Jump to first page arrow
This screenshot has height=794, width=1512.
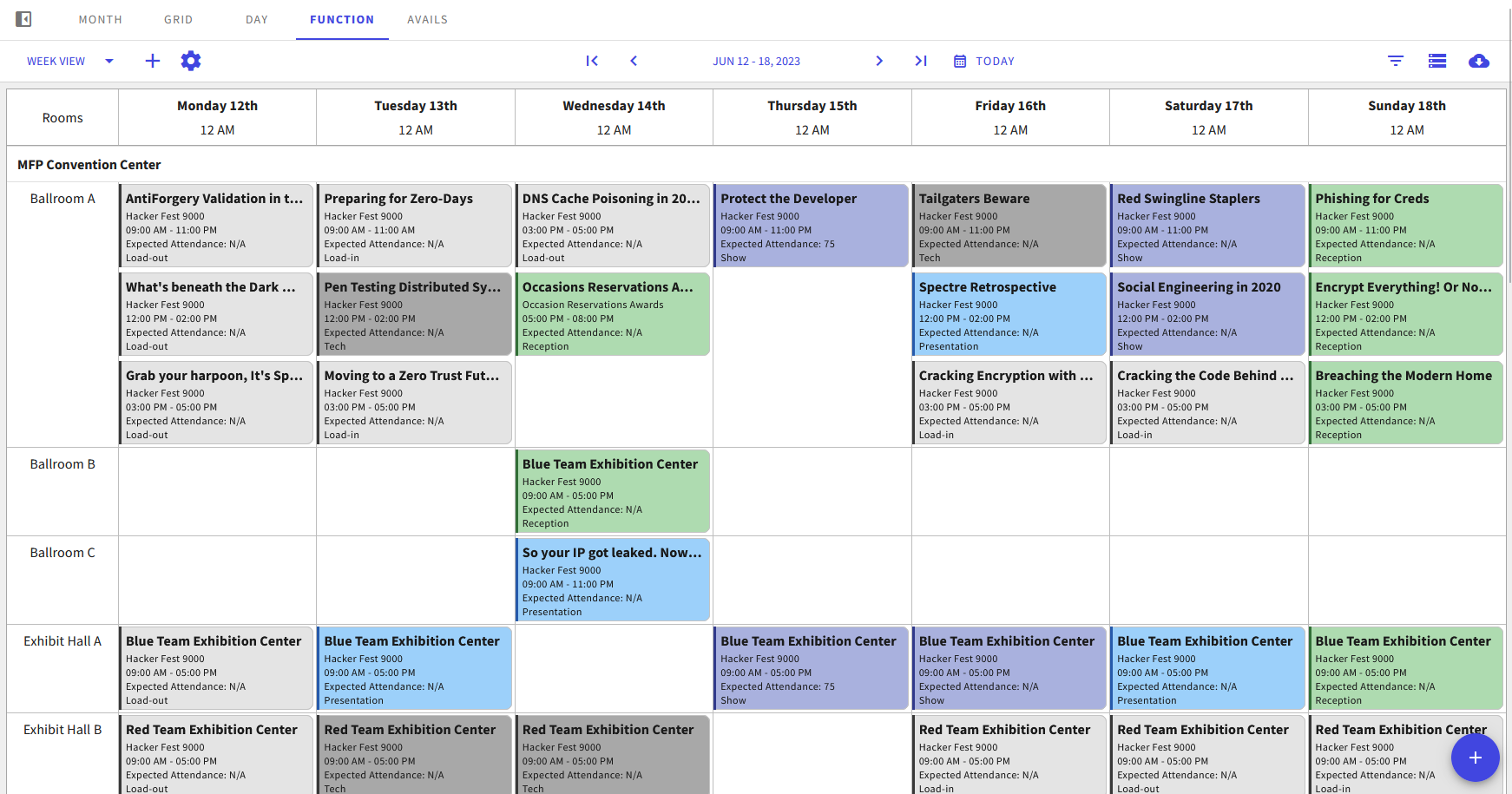(x=592, y=61)
